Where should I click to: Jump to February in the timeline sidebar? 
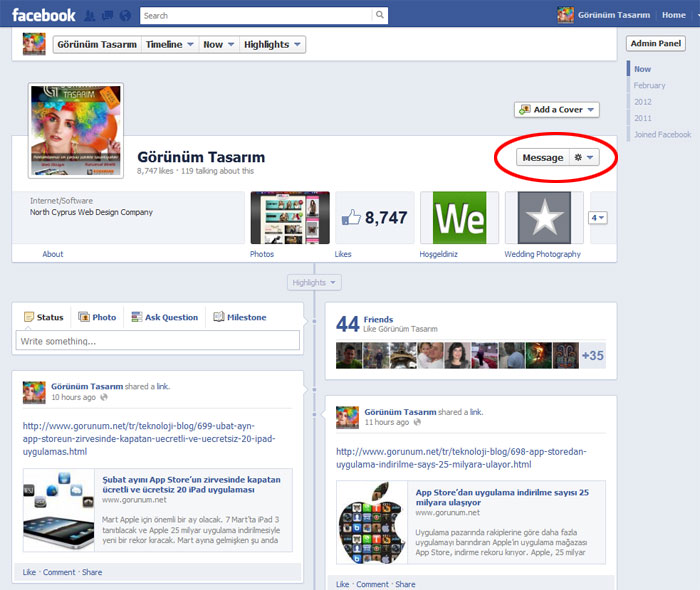click(x=649, y=85)
